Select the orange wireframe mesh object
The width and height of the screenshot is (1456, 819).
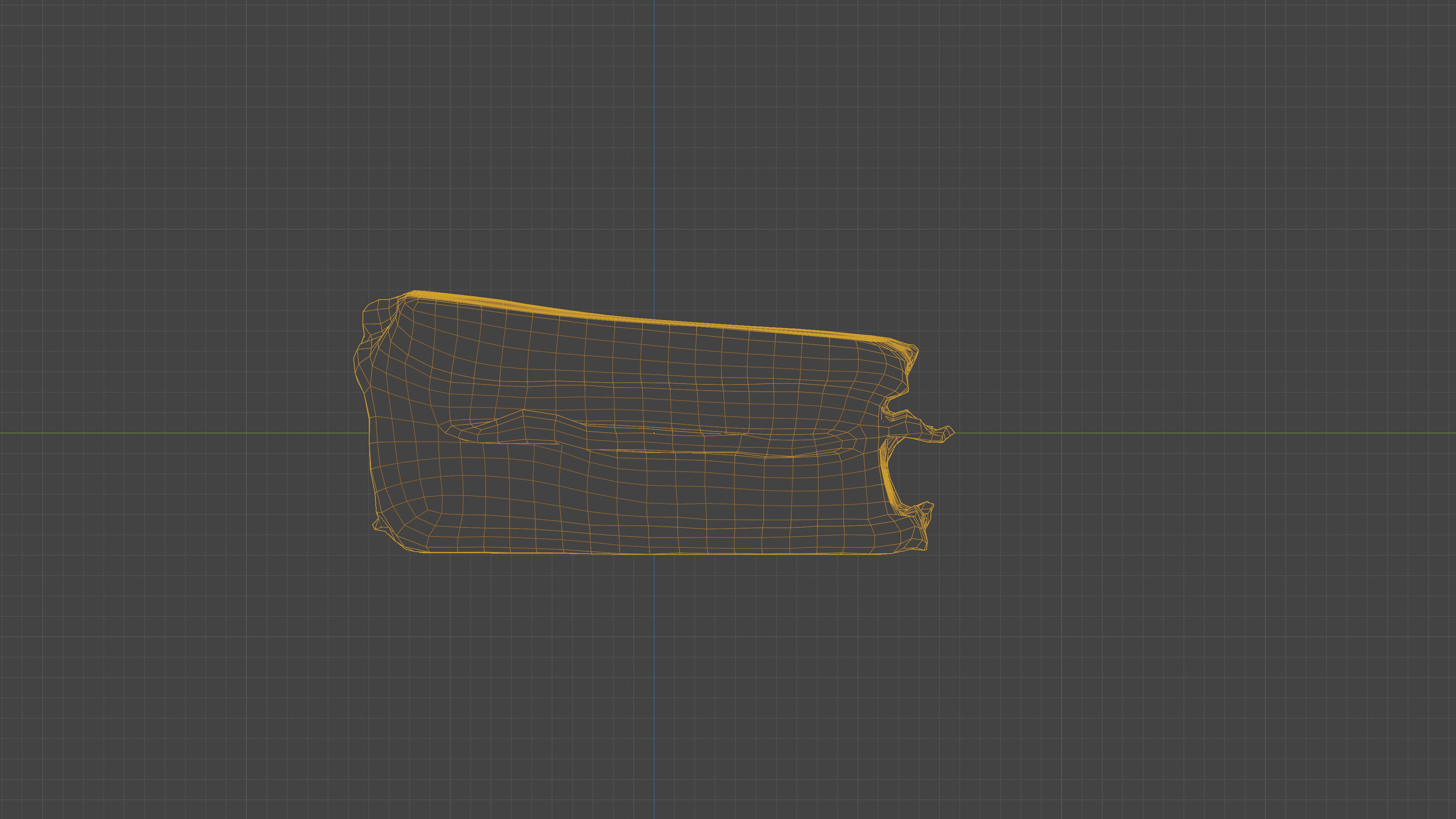pos(654,423)
